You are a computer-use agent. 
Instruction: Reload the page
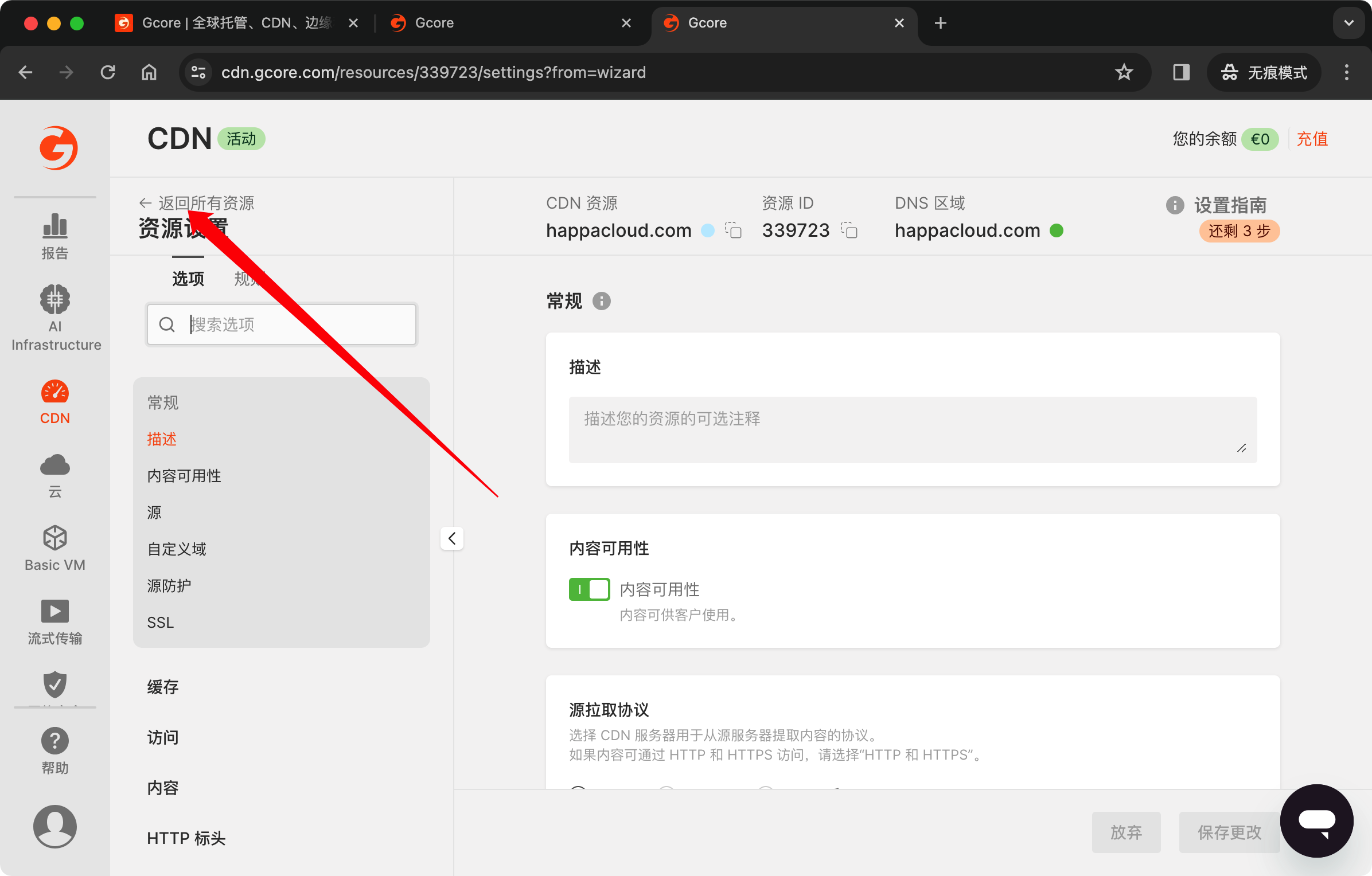(x=108, y=72)
